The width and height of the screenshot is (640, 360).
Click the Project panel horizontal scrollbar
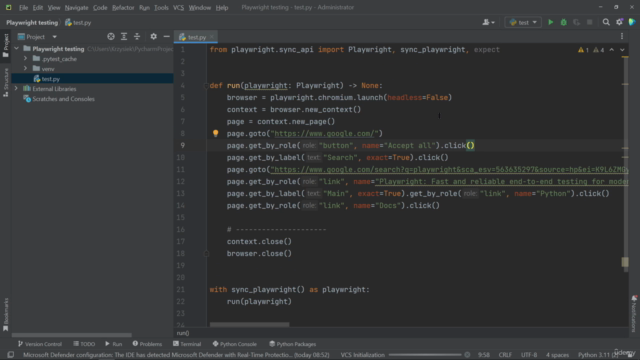pos(71,335)
